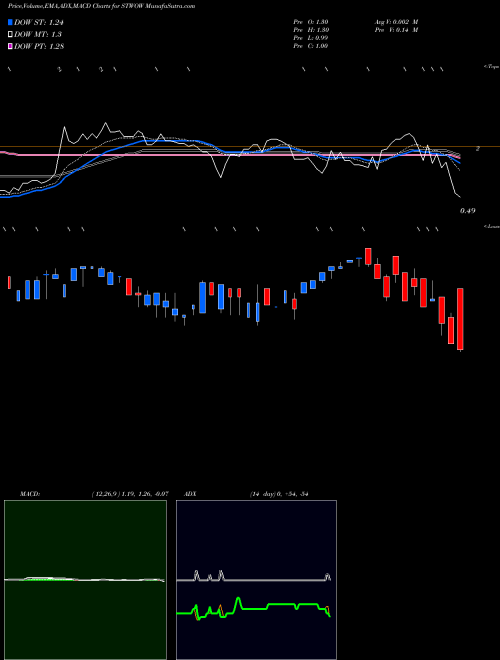Viewport: 500px width, 660px height.
Task: Click the 'Avg V: 0.002 M' value
Action: coord(396,22)
